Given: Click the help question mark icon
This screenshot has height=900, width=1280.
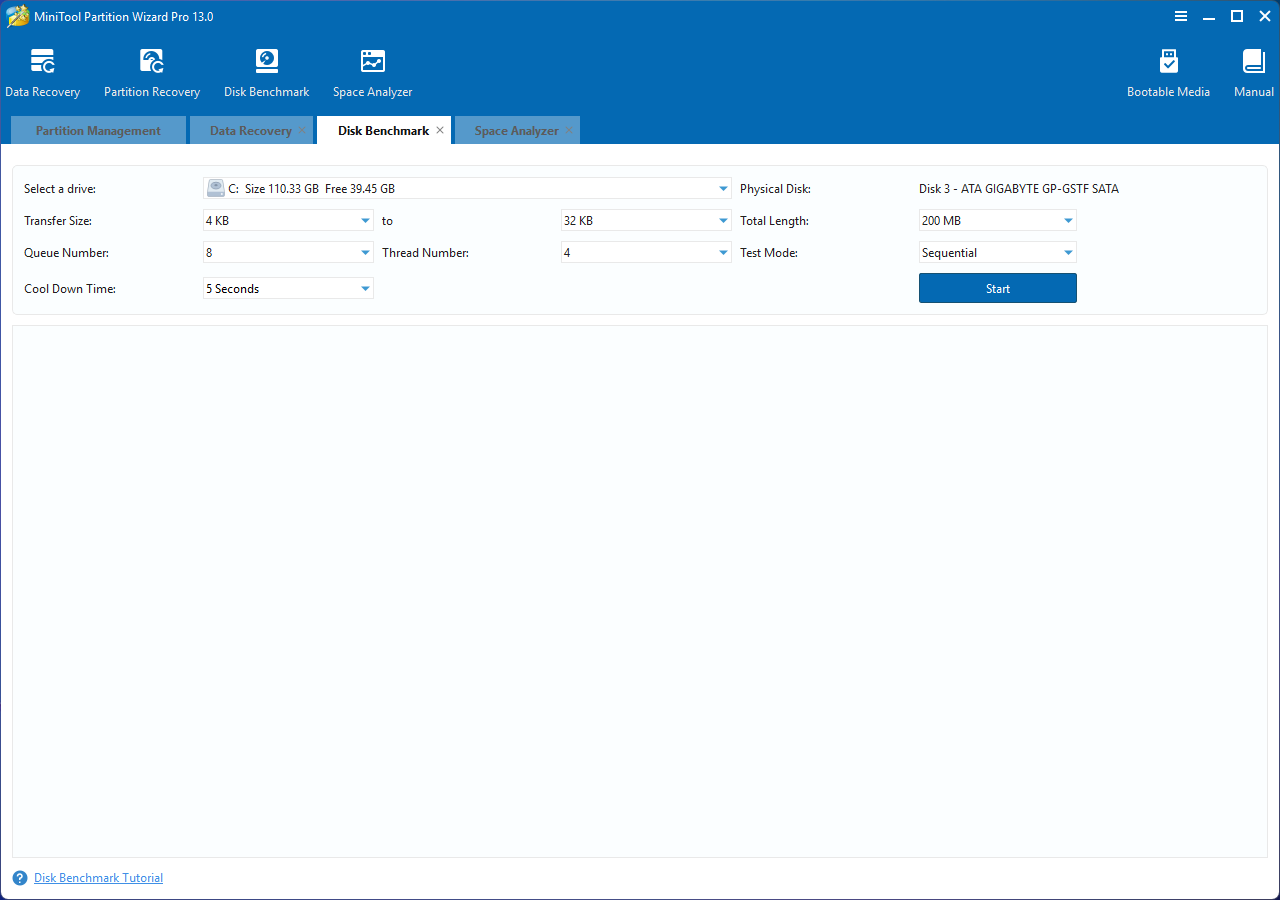Looking at the screenshot, I should point(20,878).
